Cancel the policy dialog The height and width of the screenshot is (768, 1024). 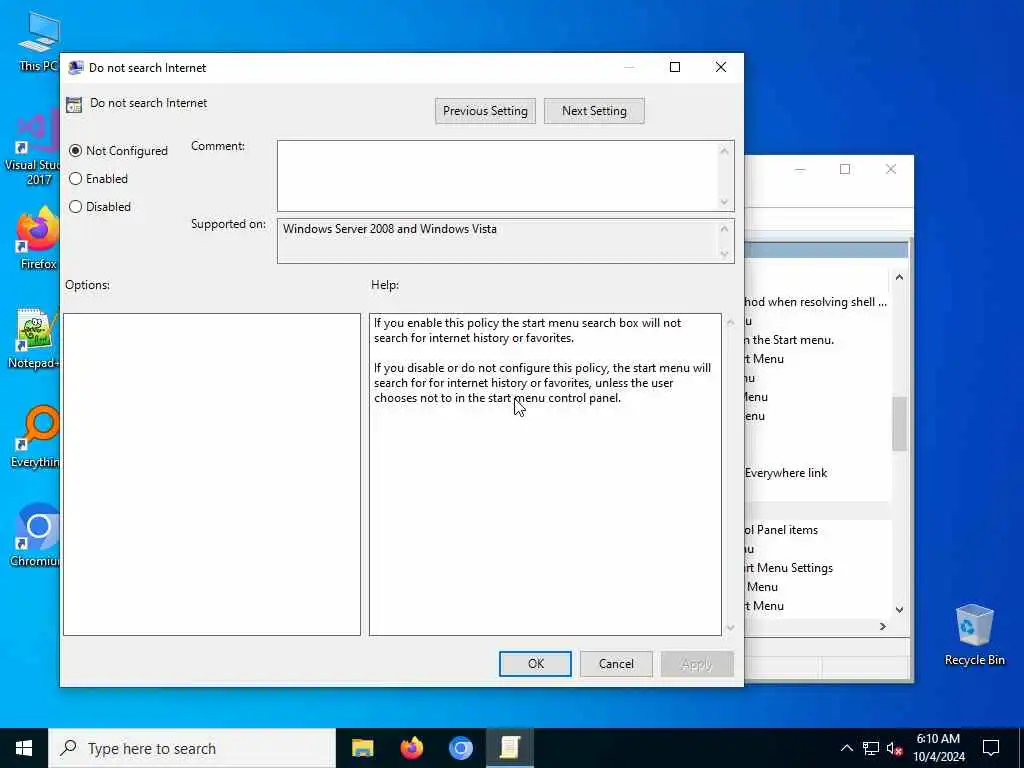coord(616,664)
